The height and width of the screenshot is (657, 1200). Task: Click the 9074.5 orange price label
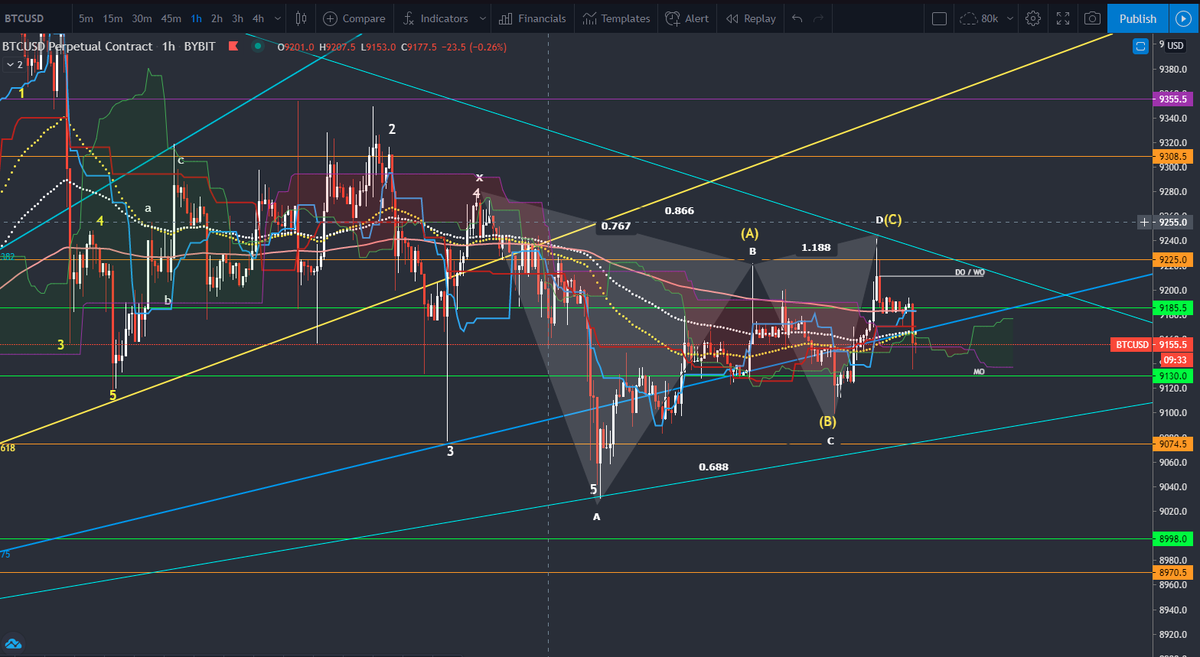click(1172, 444)
